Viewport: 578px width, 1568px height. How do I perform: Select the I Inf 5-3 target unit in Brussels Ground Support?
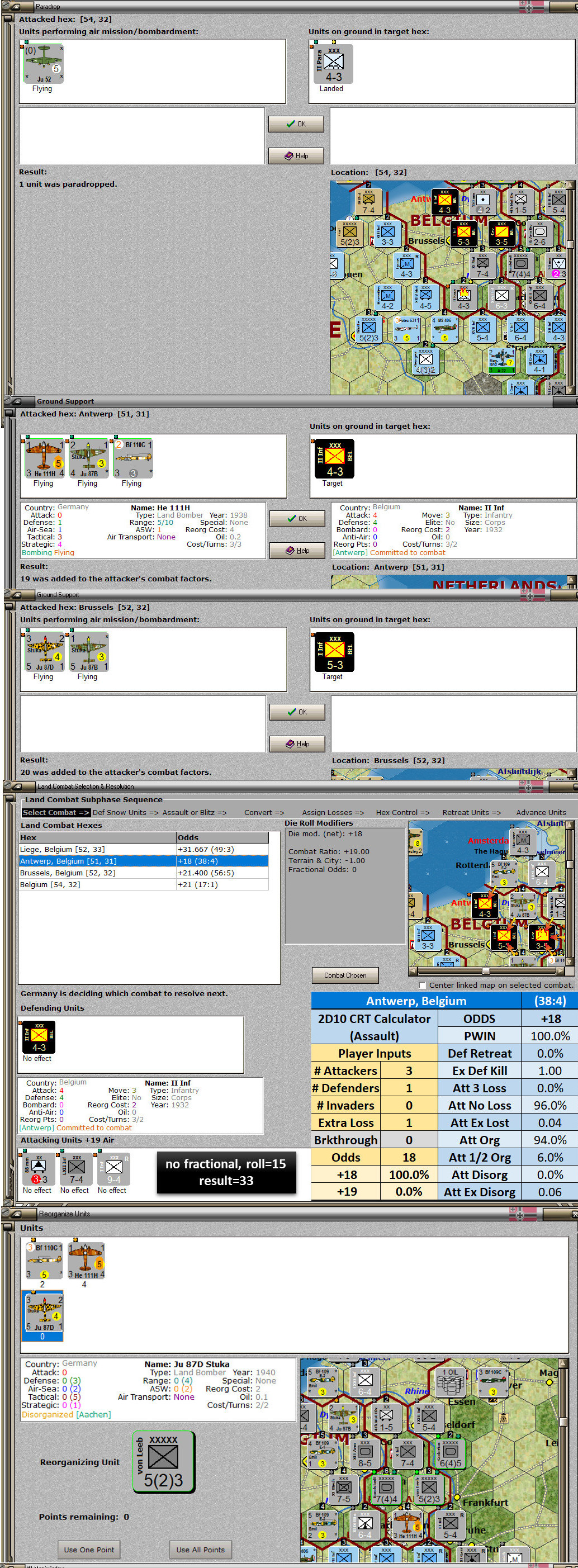334,652
